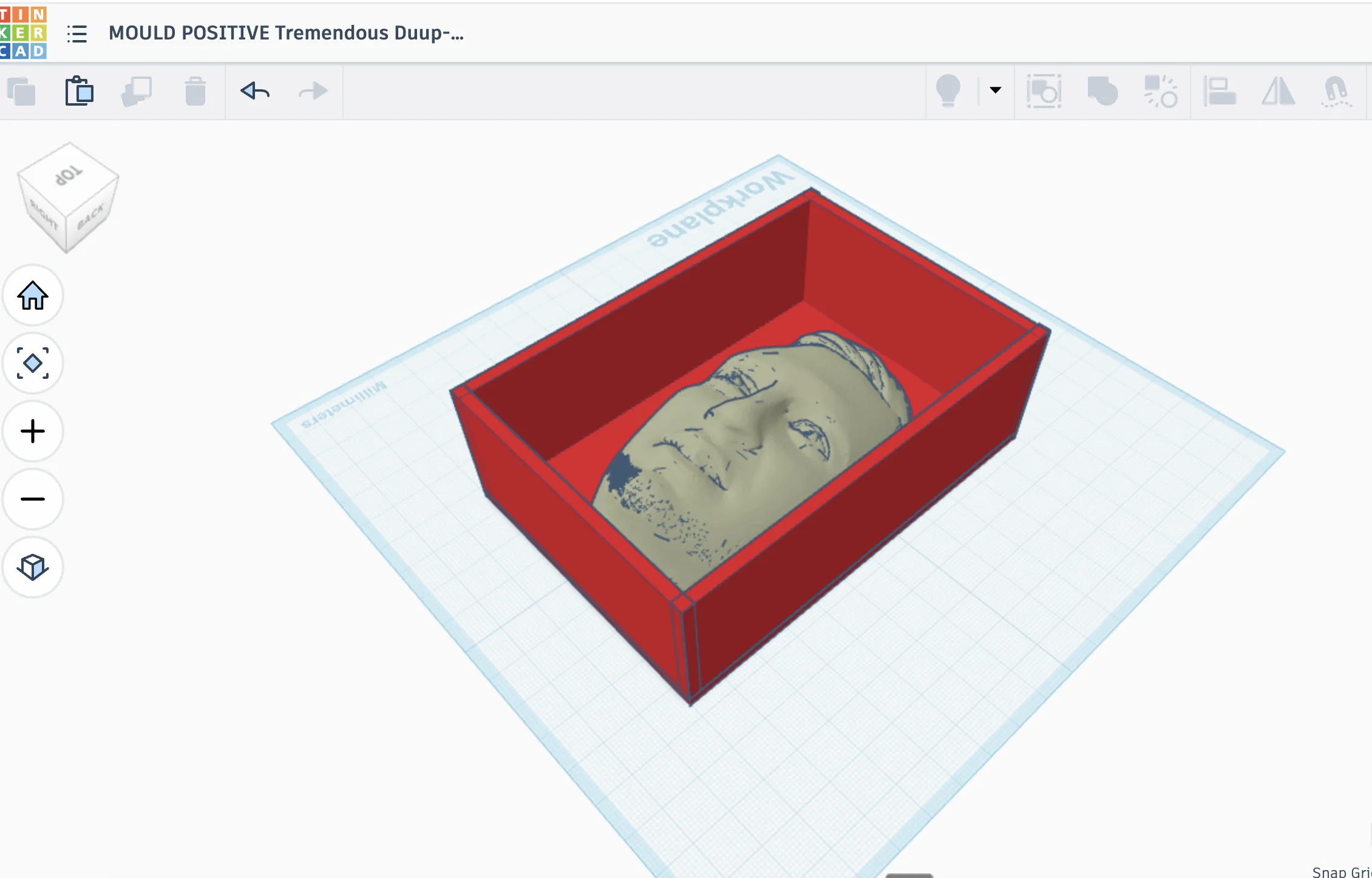1372x878 pixels.
Task: Click the Copy toolbar icon
Action: 21,92
